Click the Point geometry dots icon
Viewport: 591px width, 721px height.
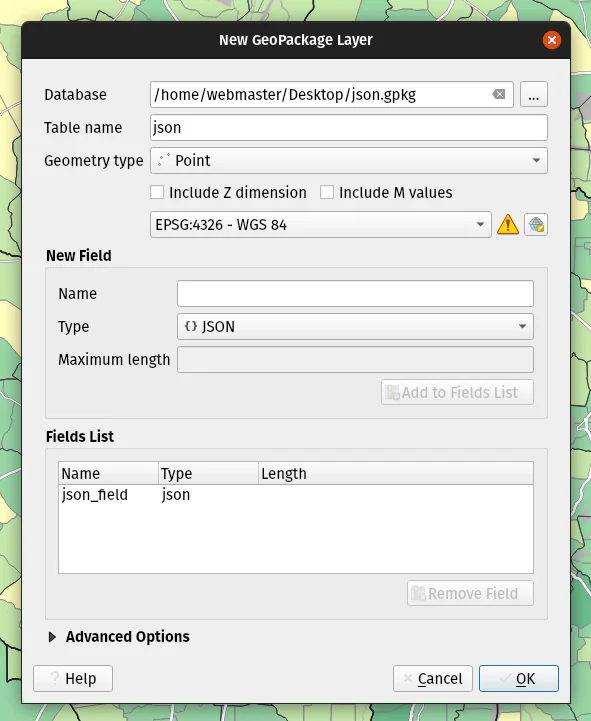pos(163,160)
